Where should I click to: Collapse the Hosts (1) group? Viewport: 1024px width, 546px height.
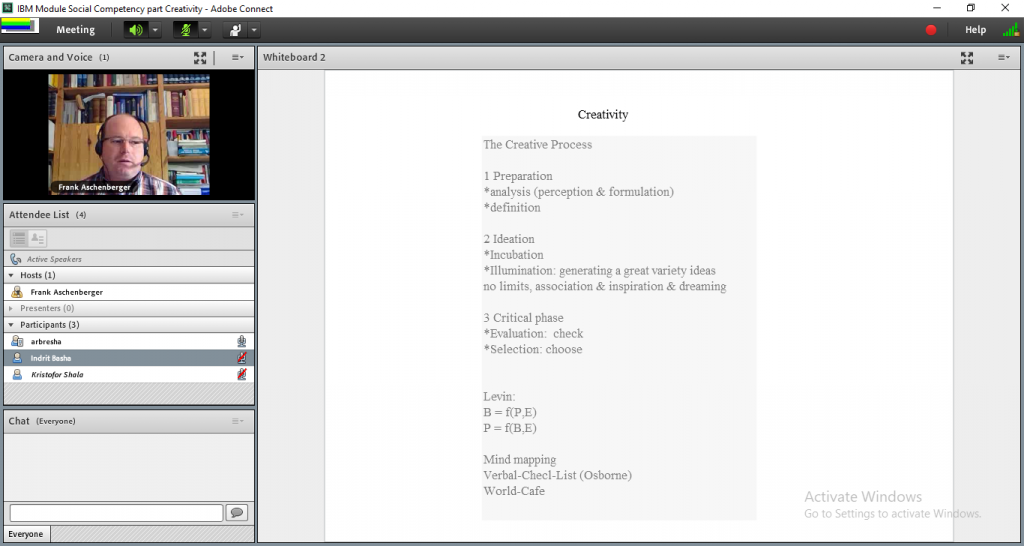pyautogui.click(x=11, y=276)
